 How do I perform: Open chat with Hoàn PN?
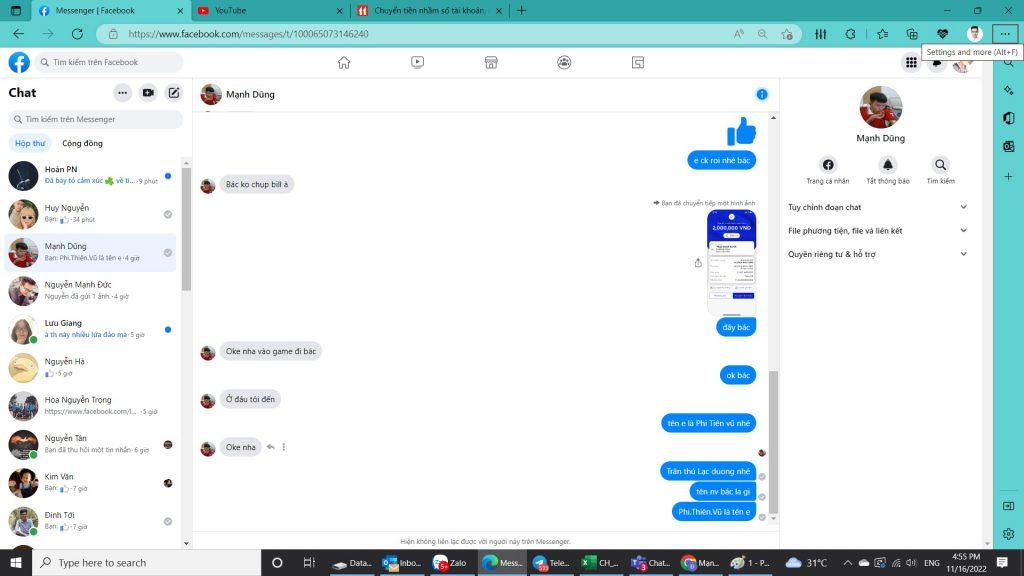point(91,175)
